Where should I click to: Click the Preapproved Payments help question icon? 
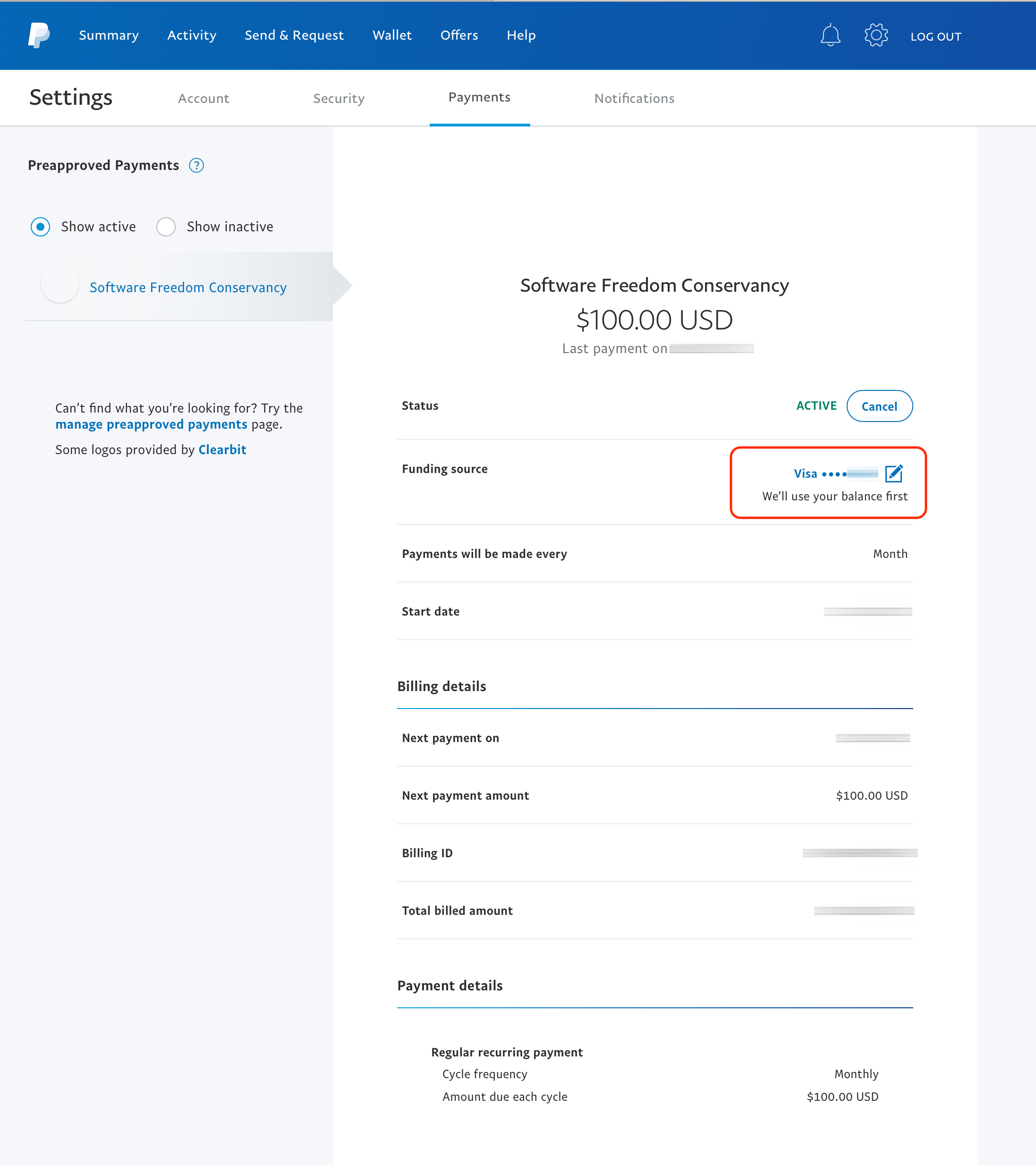point(196,165)
